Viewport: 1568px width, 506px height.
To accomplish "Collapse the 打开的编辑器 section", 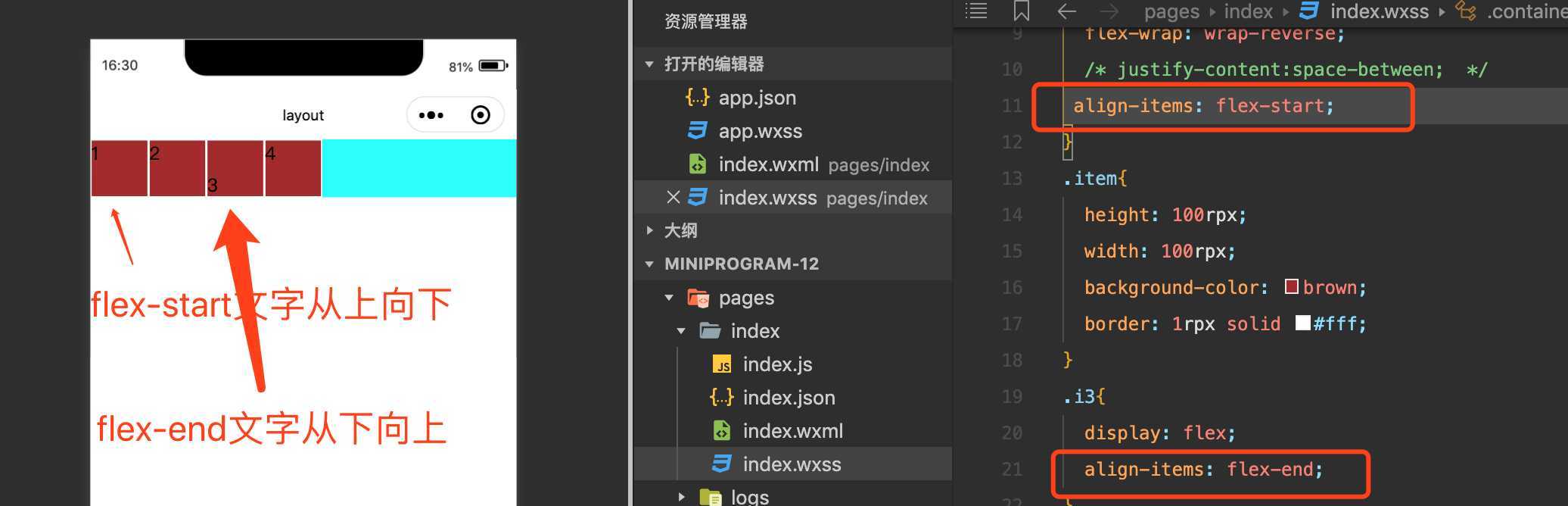I will (x=649, y=64).
